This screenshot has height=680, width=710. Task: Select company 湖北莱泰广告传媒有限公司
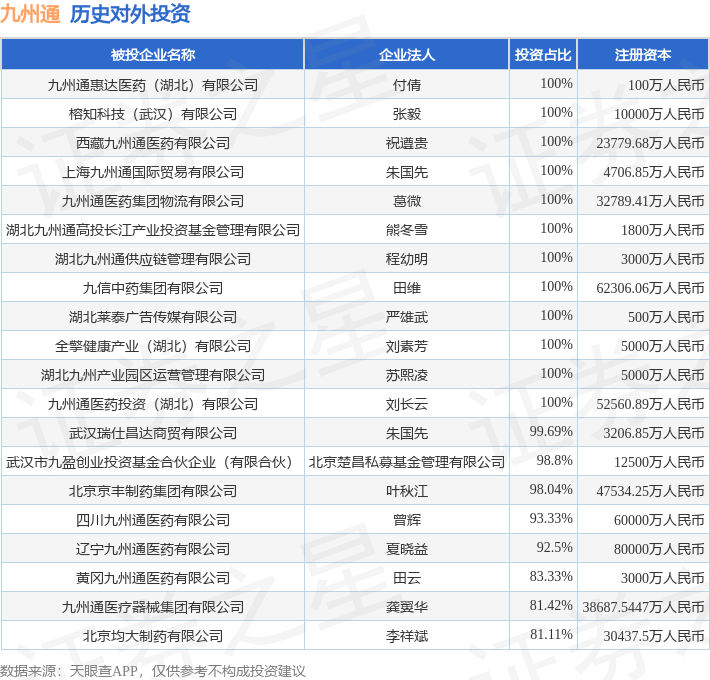[153, 316]
